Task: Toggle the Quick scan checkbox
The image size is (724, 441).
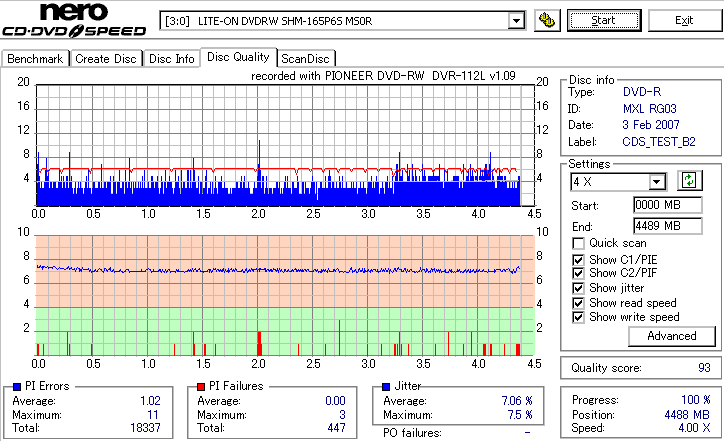Action: [x=578, y=243]
